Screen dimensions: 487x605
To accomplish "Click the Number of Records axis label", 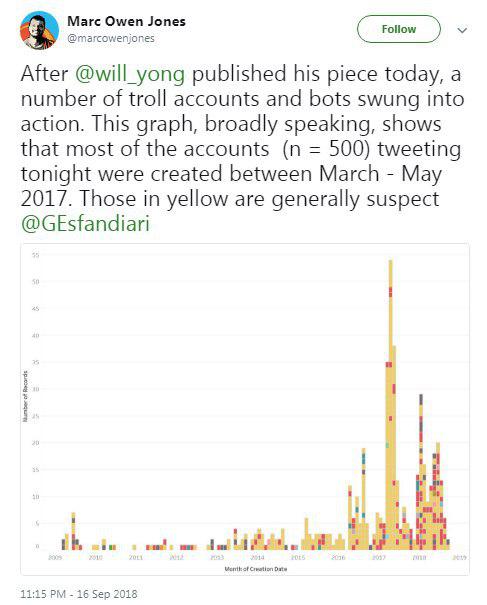I will (25, 396).
